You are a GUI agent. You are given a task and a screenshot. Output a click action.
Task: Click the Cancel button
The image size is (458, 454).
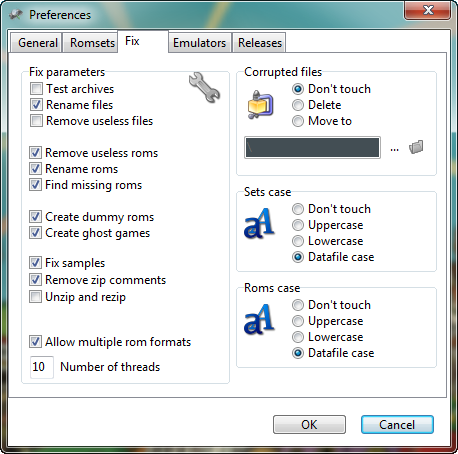coord(397,424)
